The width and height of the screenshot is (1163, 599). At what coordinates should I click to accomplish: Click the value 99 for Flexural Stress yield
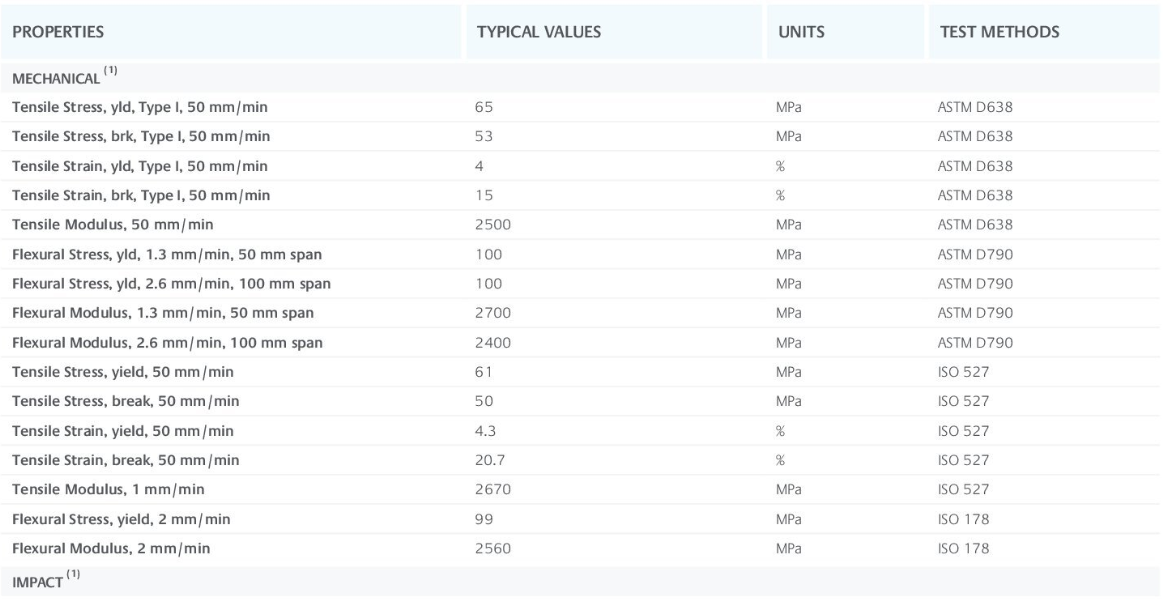[484, 519]
